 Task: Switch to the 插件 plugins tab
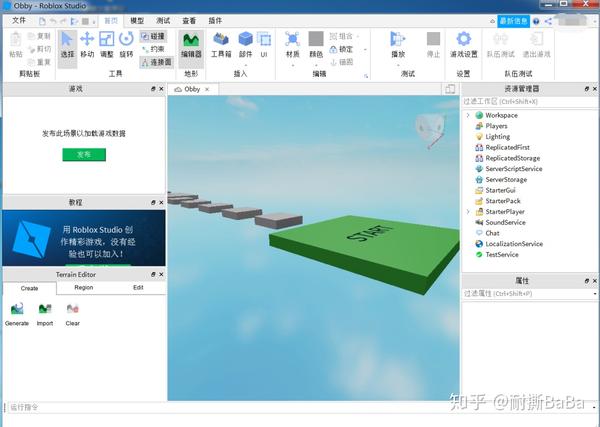pyautogui.click(x=215, y=21)
